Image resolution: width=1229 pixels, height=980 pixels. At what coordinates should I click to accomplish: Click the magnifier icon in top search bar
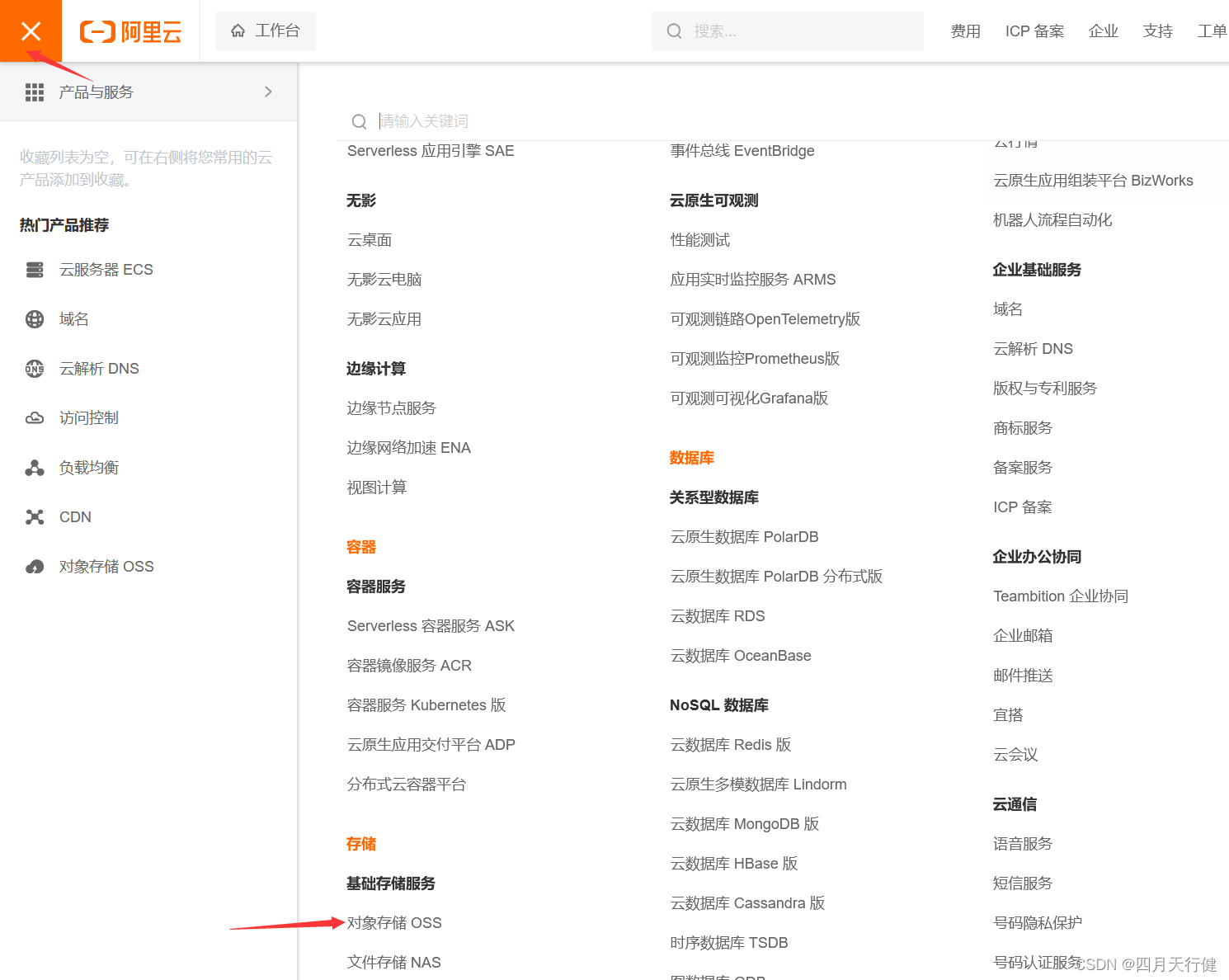pyautogui.click(x=675, y=31)
